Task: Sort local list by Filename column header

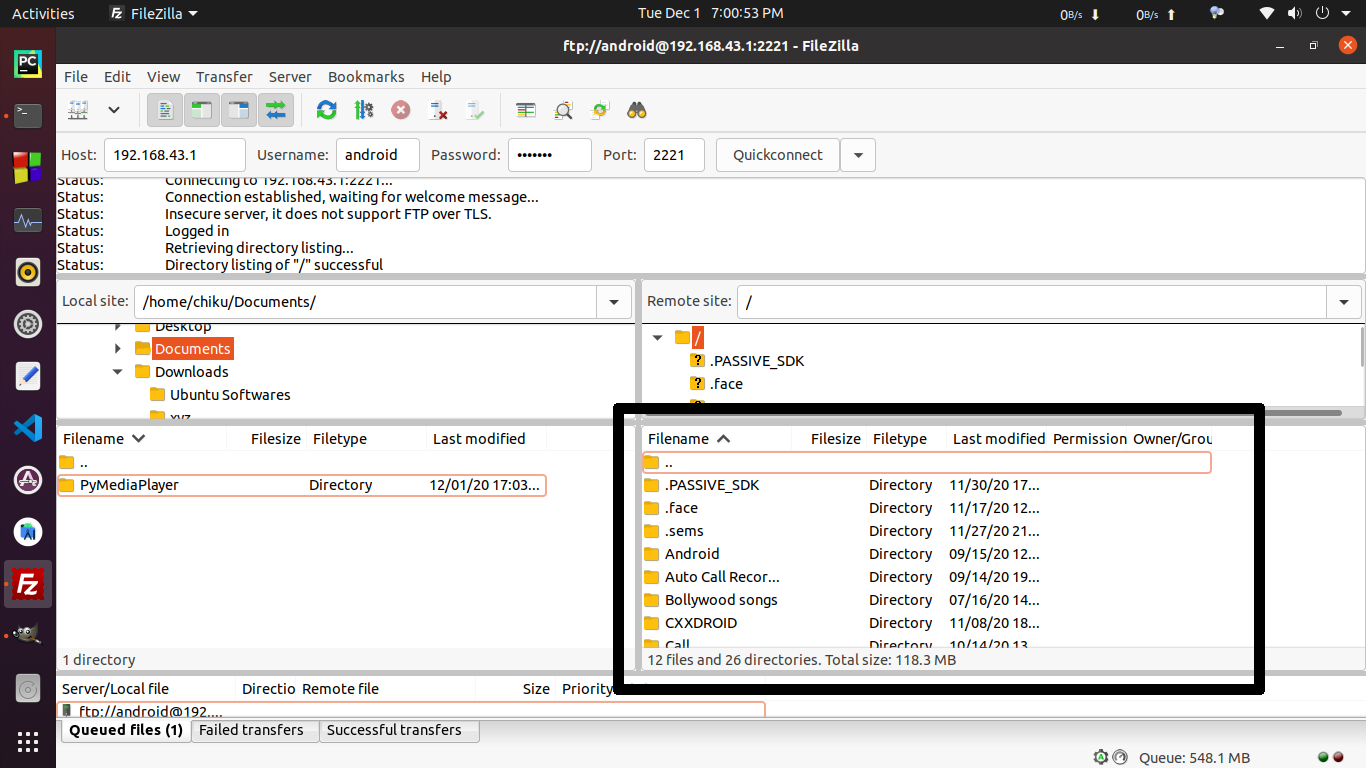Action: [x=141, y=439]
